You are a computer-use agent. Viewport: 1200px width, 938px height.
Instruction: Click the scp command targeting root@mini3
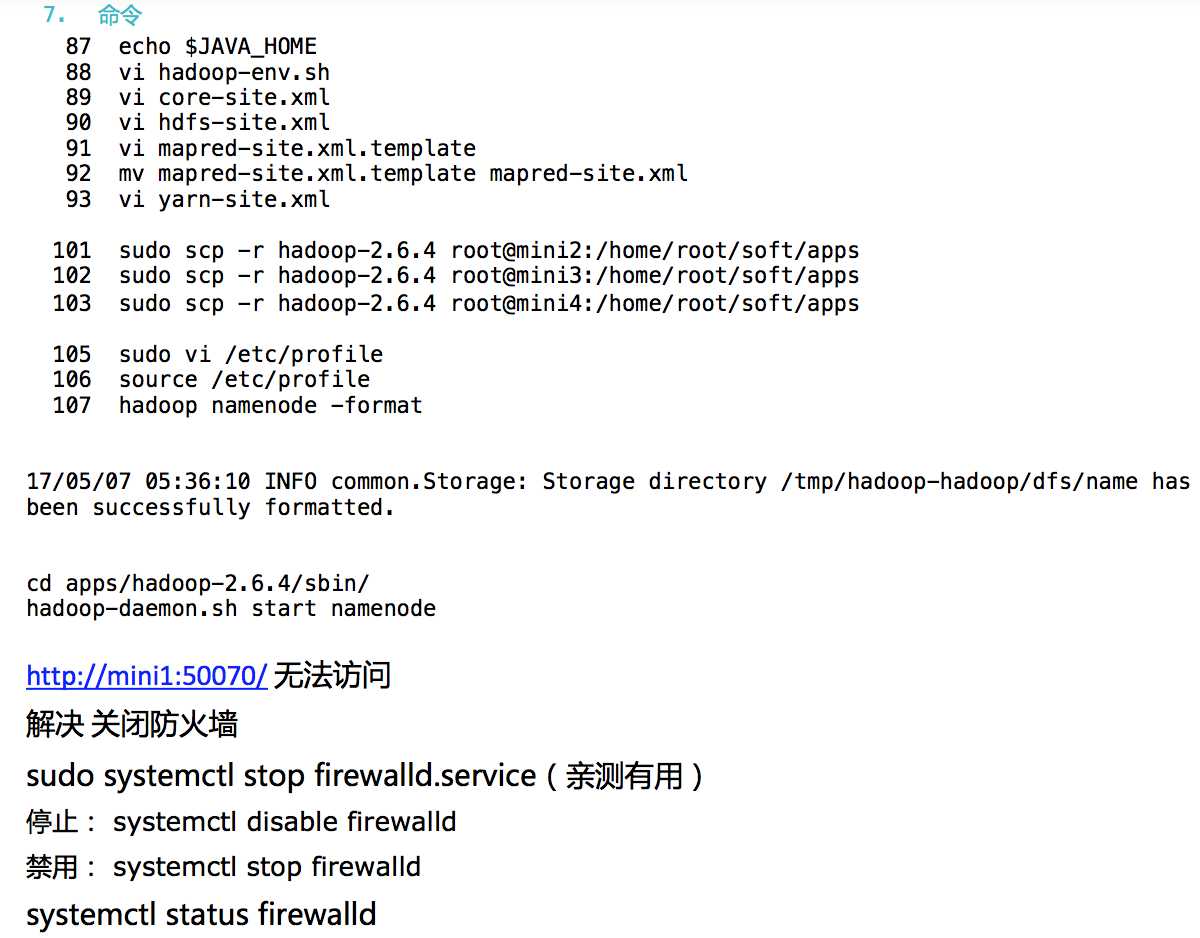click(489, 276)
